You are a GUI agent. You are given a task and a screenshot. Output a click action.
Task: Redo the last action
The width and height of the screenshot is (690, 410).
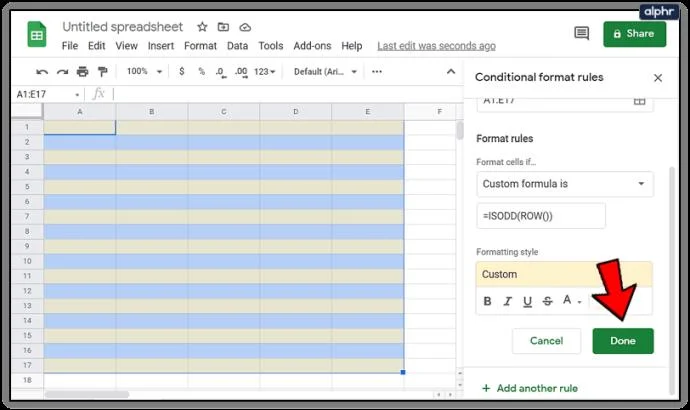point(62,72)
